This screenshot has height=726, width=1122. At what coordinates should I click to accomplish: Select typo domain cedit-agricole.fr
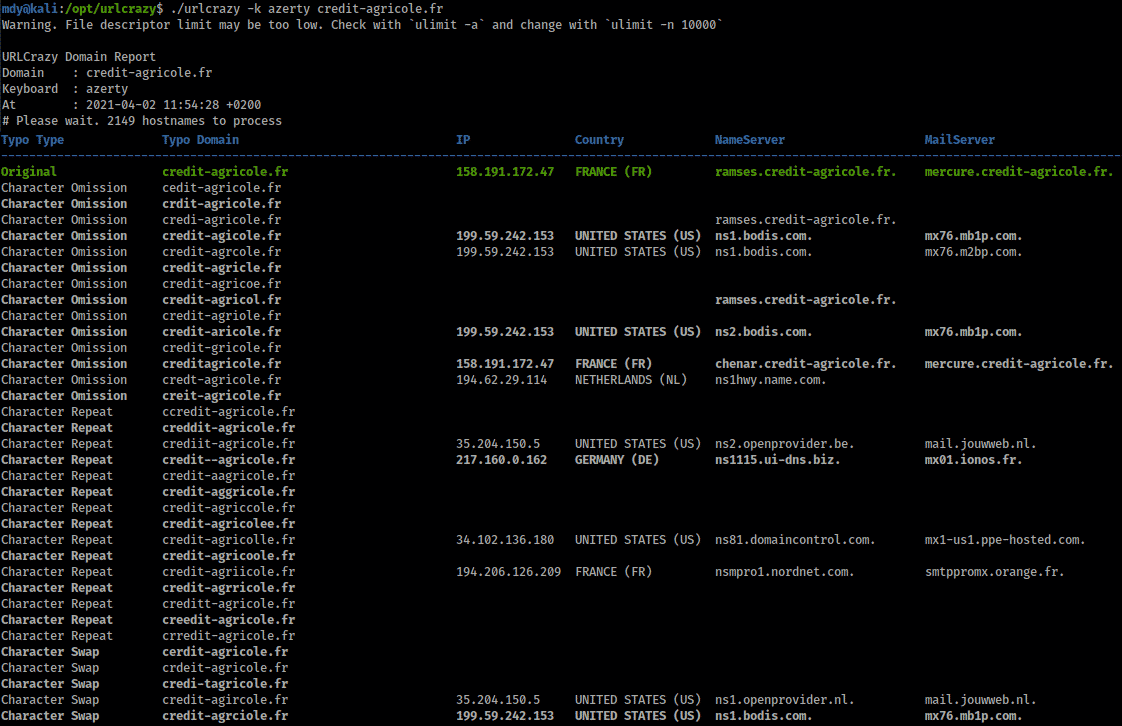pos(222,188)
